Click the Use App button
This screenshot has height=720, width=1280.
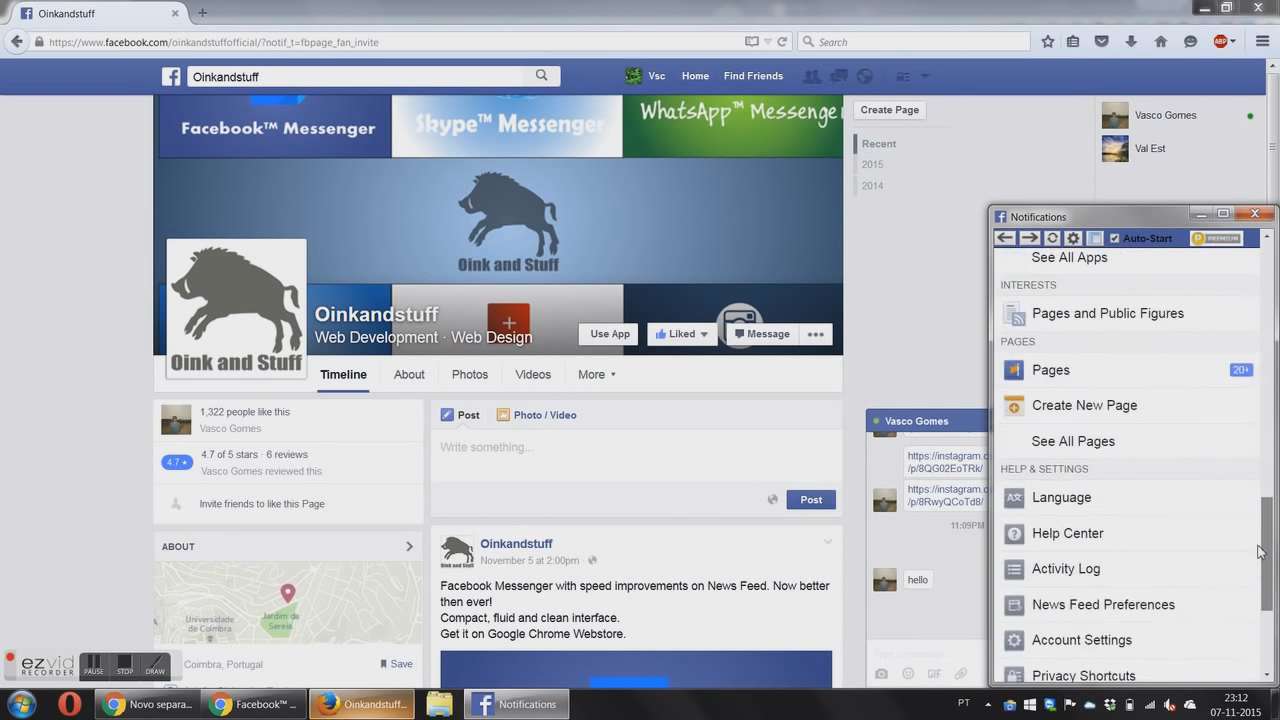pos(610,334)
